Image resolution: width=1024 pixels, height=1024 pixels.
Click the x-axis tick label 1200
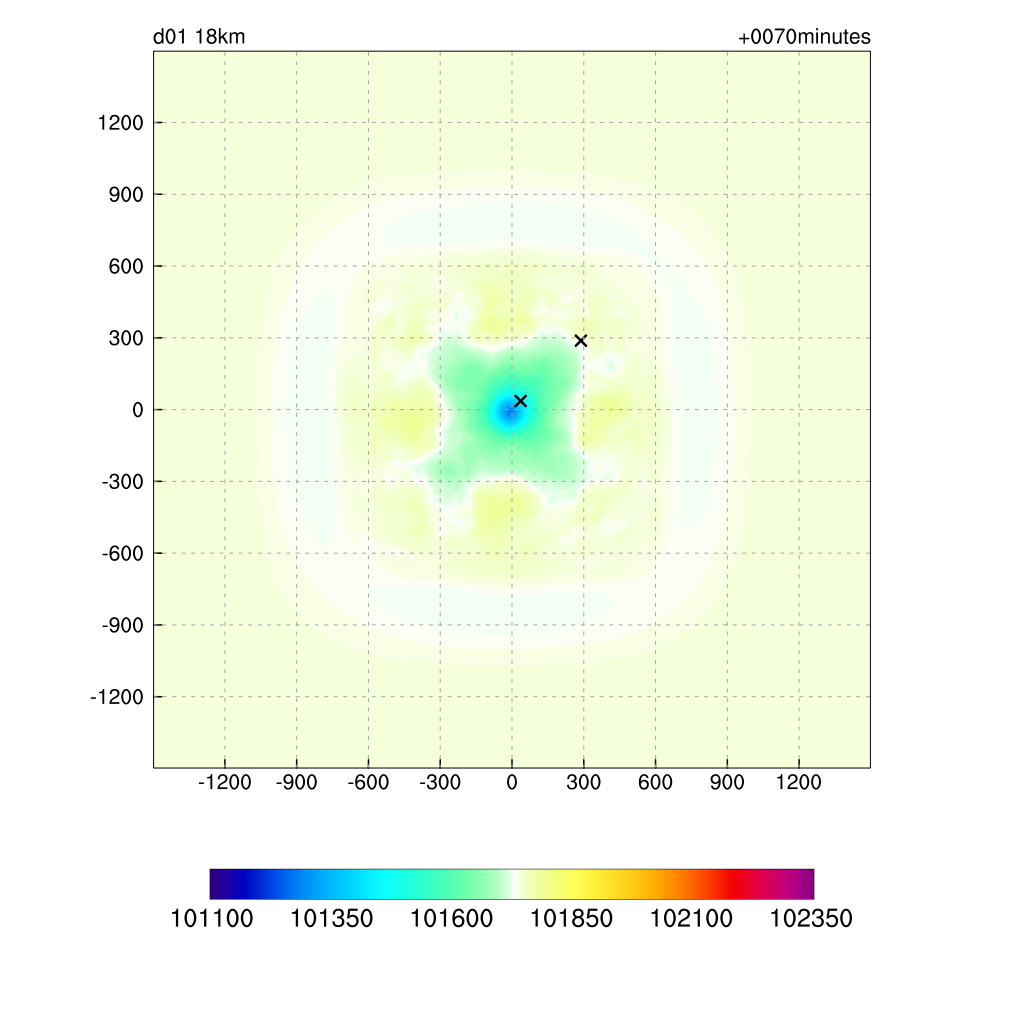(799, 782)
